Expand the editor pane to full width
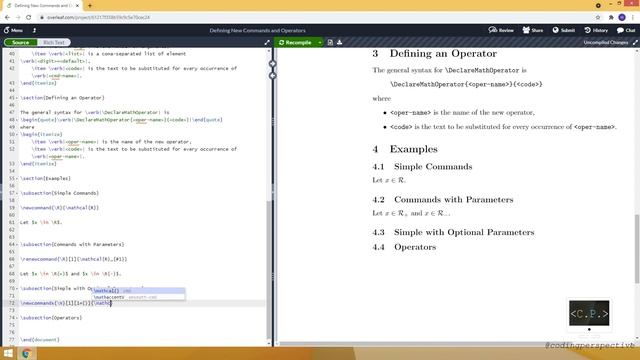The width and height of the screenshot is (640, 360). pos(267,42)
